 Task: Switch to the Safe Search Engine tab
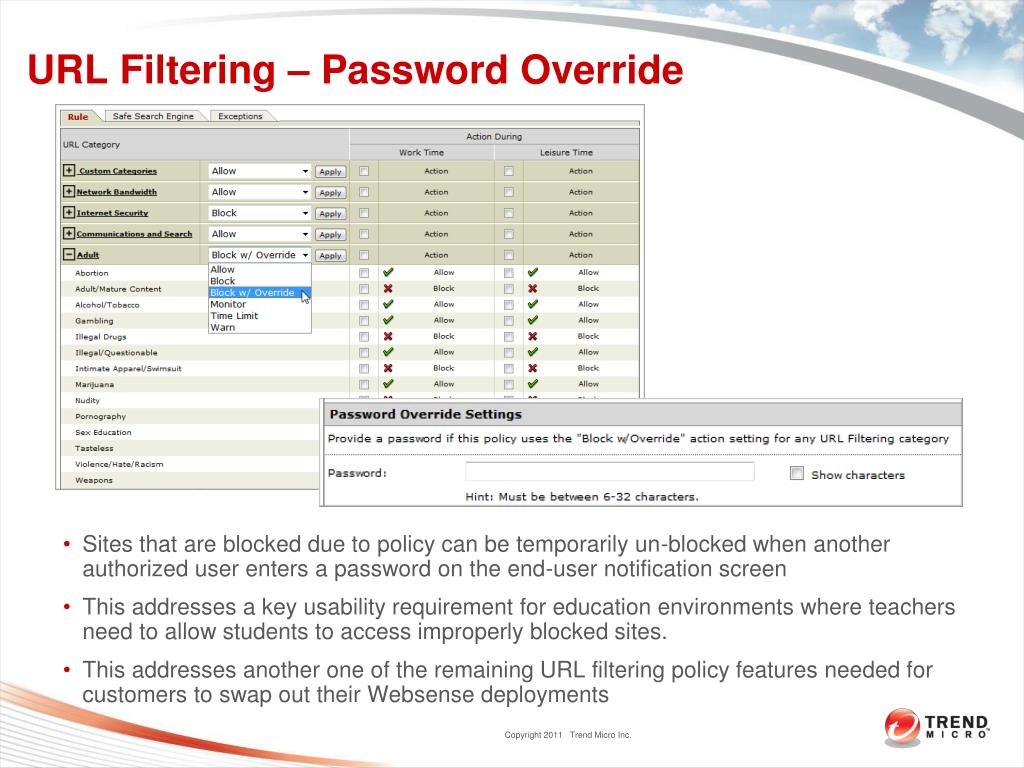pyautogui.click(x=153, y=116)
